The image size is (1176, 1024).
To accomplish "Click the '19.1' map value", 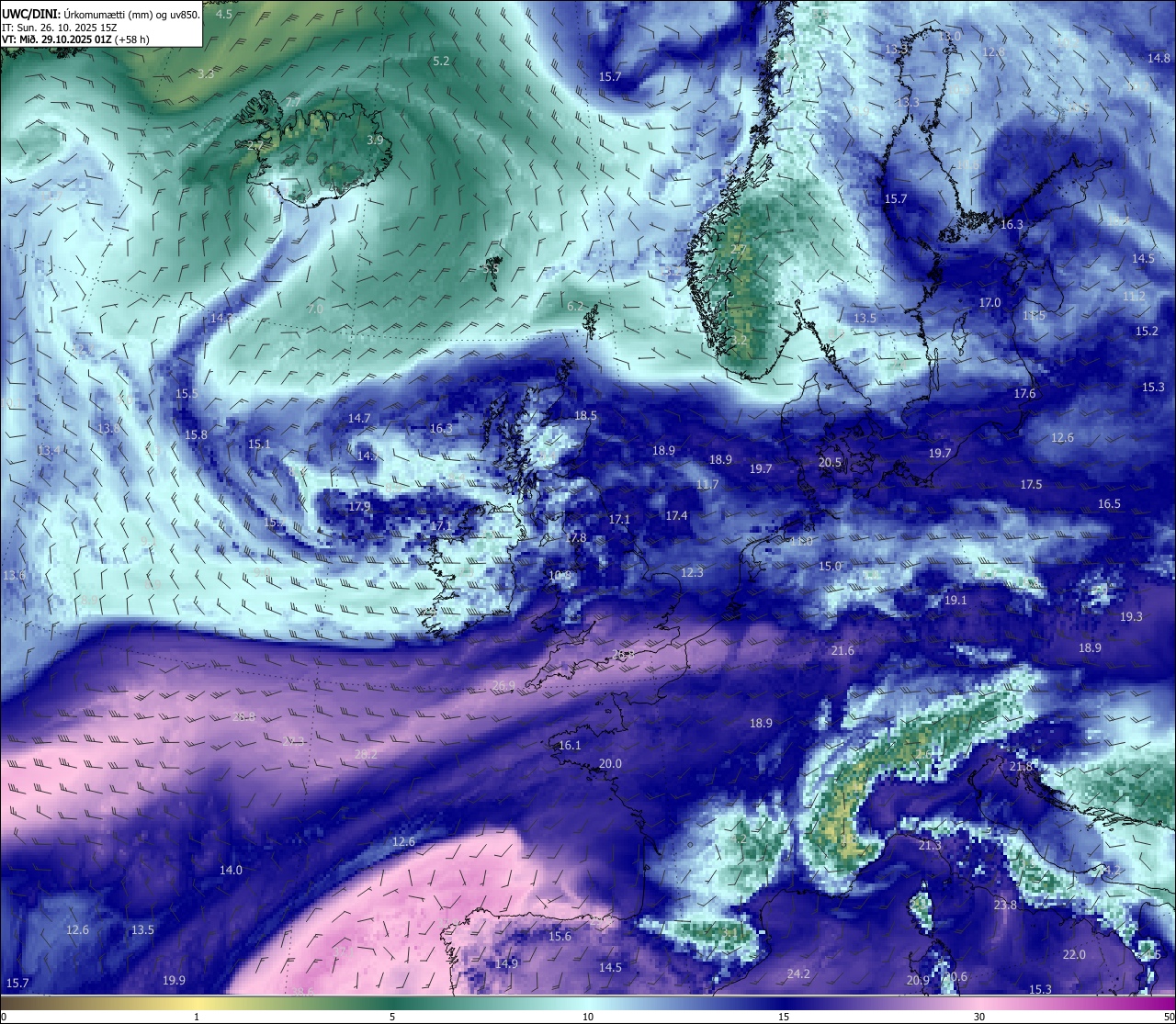I will tap(955, 600).
